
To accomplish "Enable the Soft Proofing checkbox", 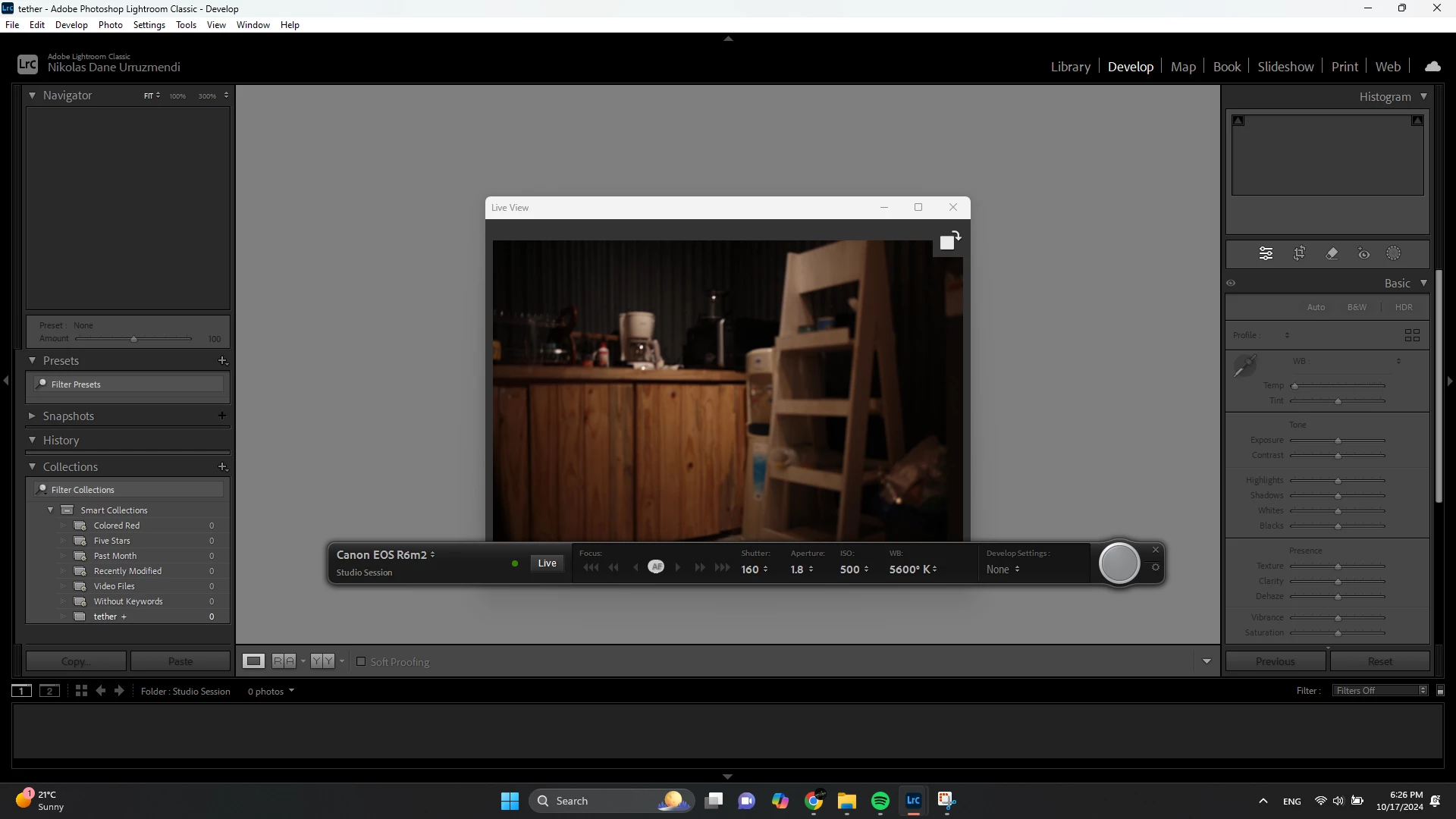I will click(361, 662).
